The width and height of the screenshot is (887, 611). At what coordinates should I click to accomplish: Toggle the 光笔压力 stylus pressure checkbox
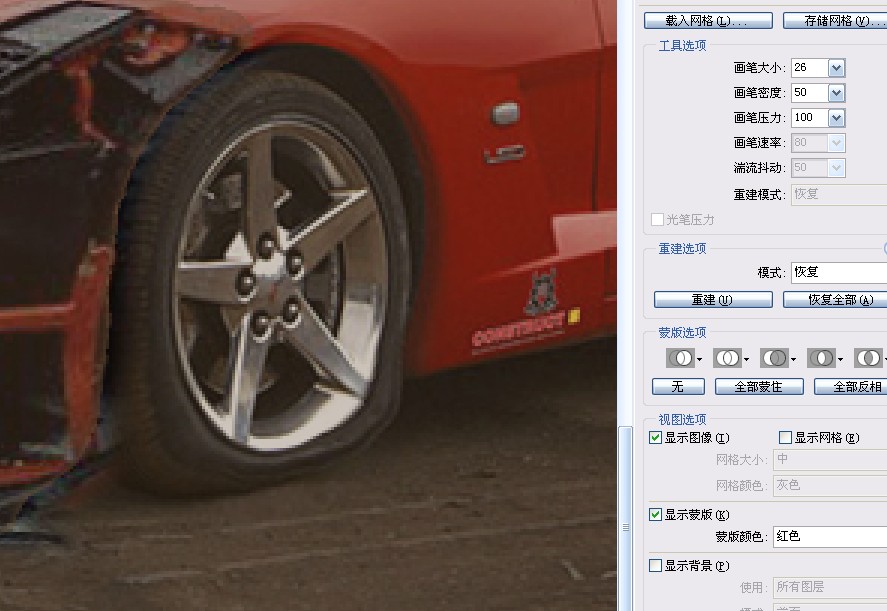657,220
